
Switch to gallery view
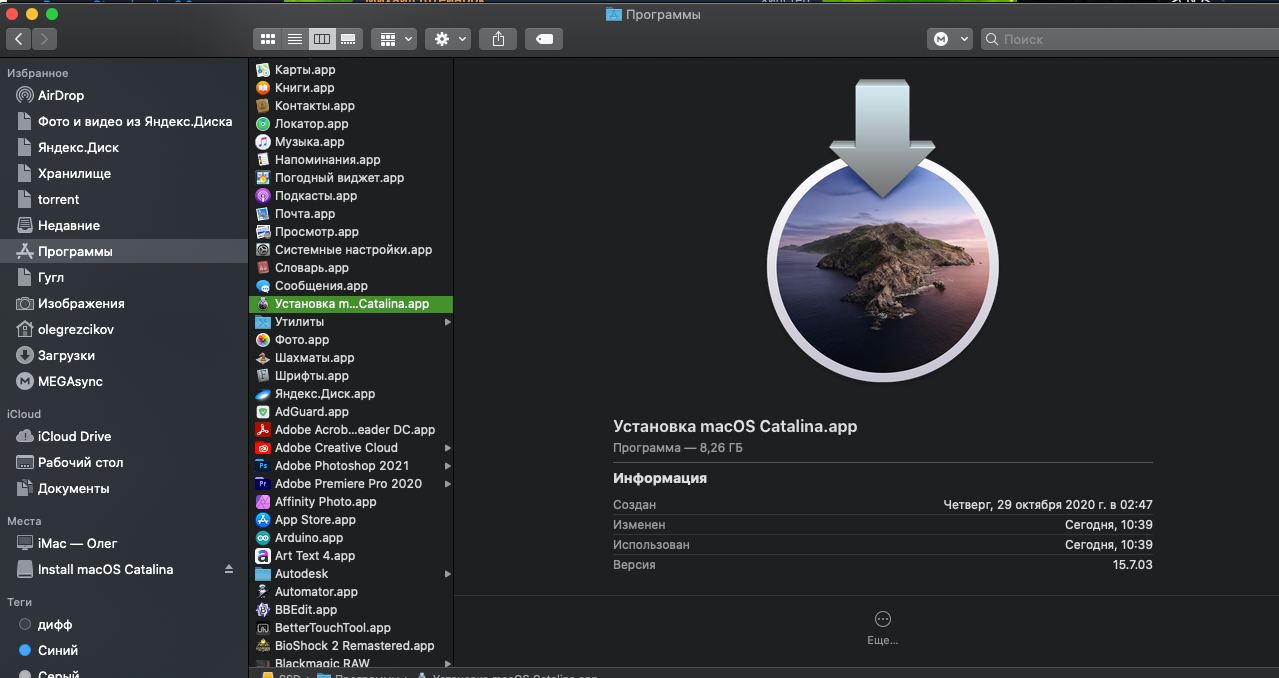click(348, 39)
